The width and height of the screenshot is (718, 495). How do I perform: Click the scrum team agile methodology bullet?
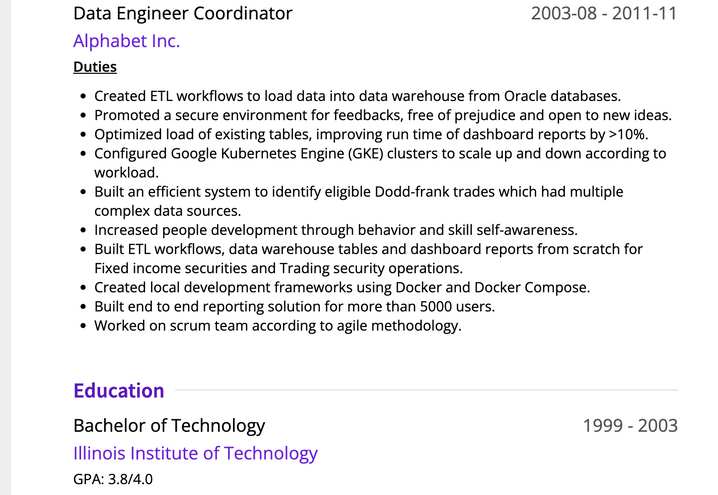click(278, 326)
